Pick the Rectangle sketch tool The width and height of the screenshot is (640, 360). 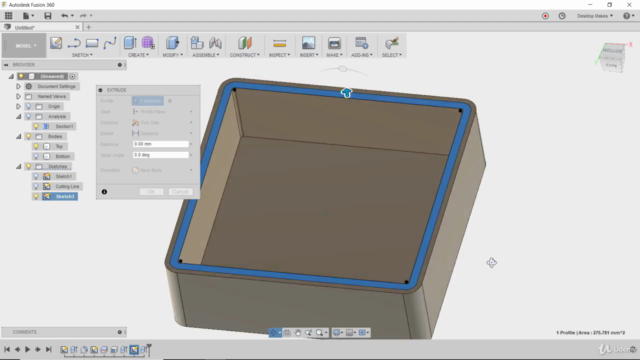pos(92,43)
